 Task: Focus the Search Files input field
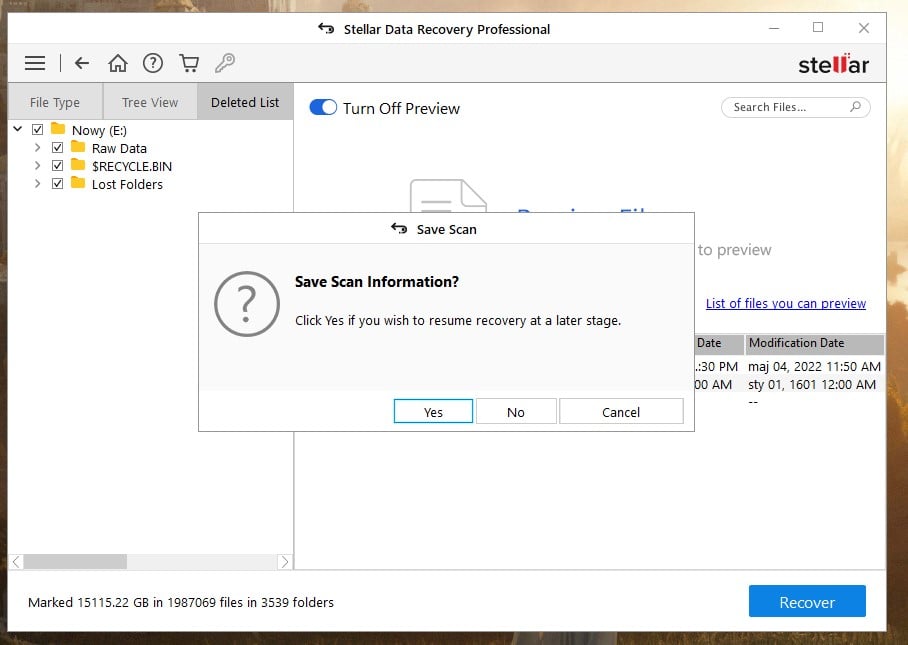pyautogui.click(x=795, y=107)
